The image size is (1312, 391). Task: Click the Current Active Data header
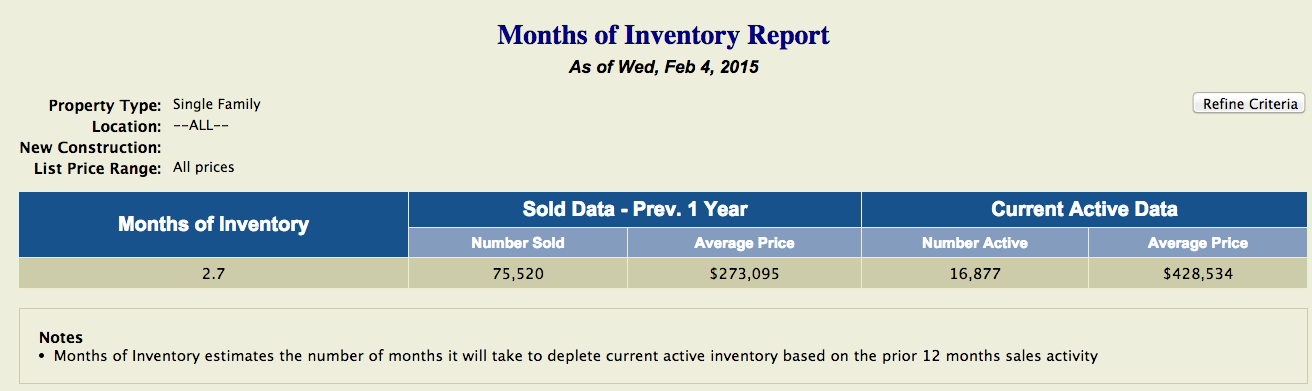[x=1084, y=210]
